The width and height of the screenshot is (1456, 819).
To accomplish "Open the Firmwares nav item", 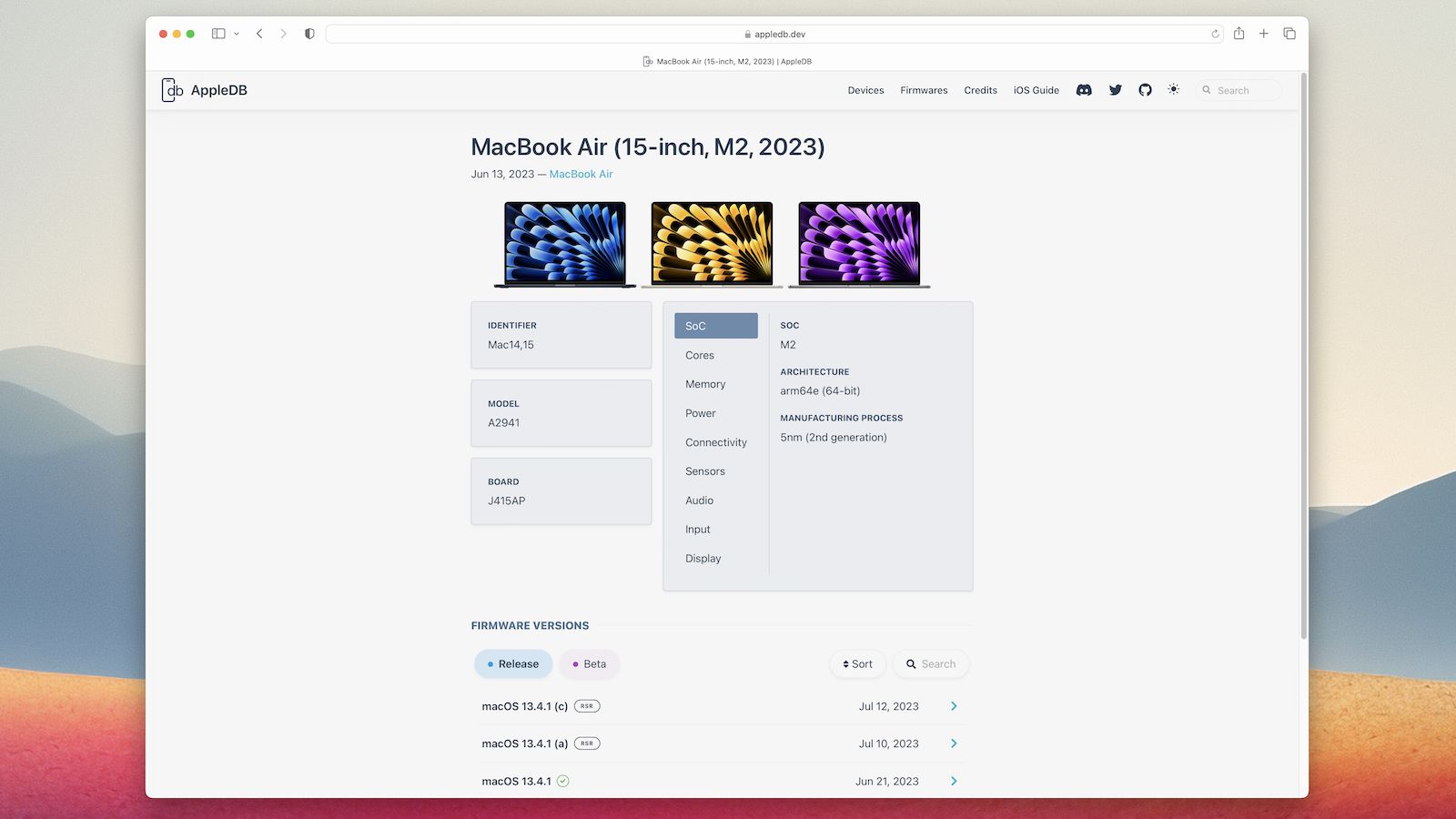I will click(924, 90).
